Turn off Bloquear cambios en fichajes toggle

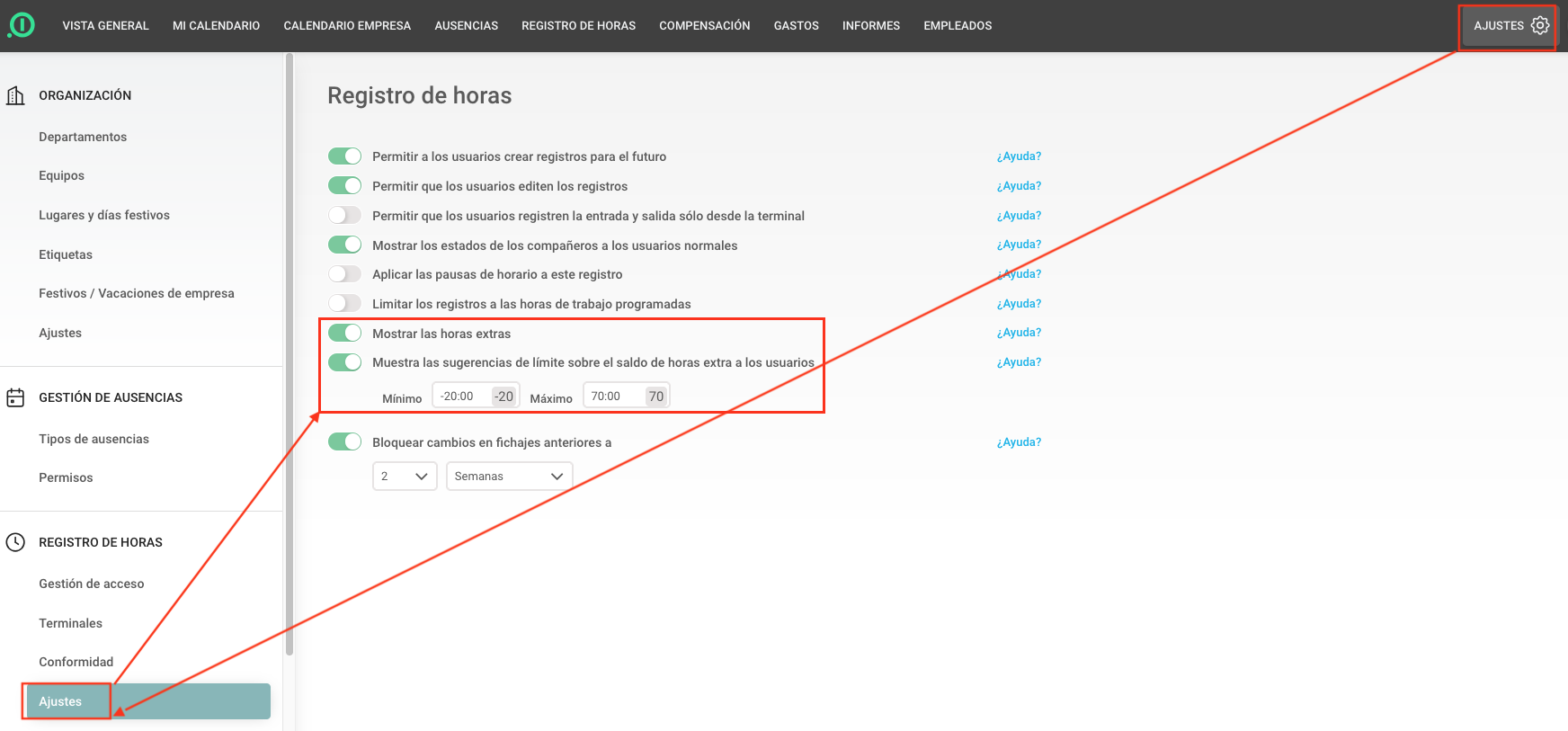[344, 442]
